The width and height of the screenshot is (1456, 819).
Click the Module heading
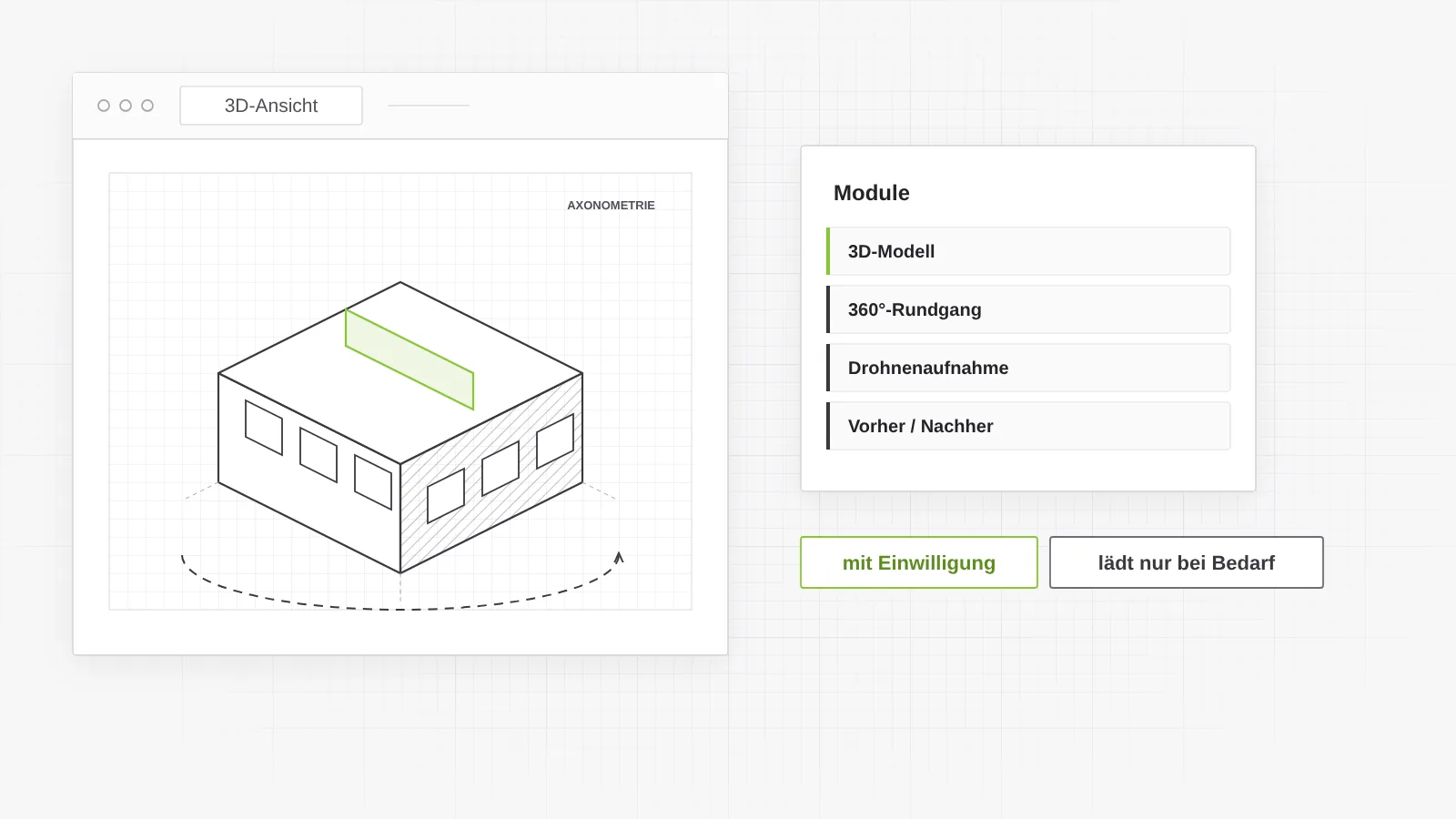click(x=872, y=193)
